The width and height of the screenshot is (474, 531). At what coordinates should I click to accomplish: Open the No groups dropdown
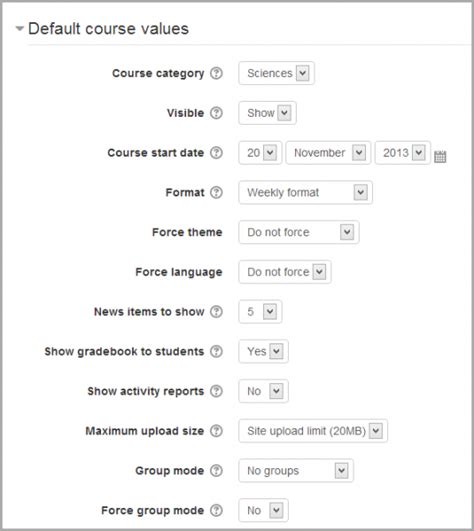[x=296, y=470]
